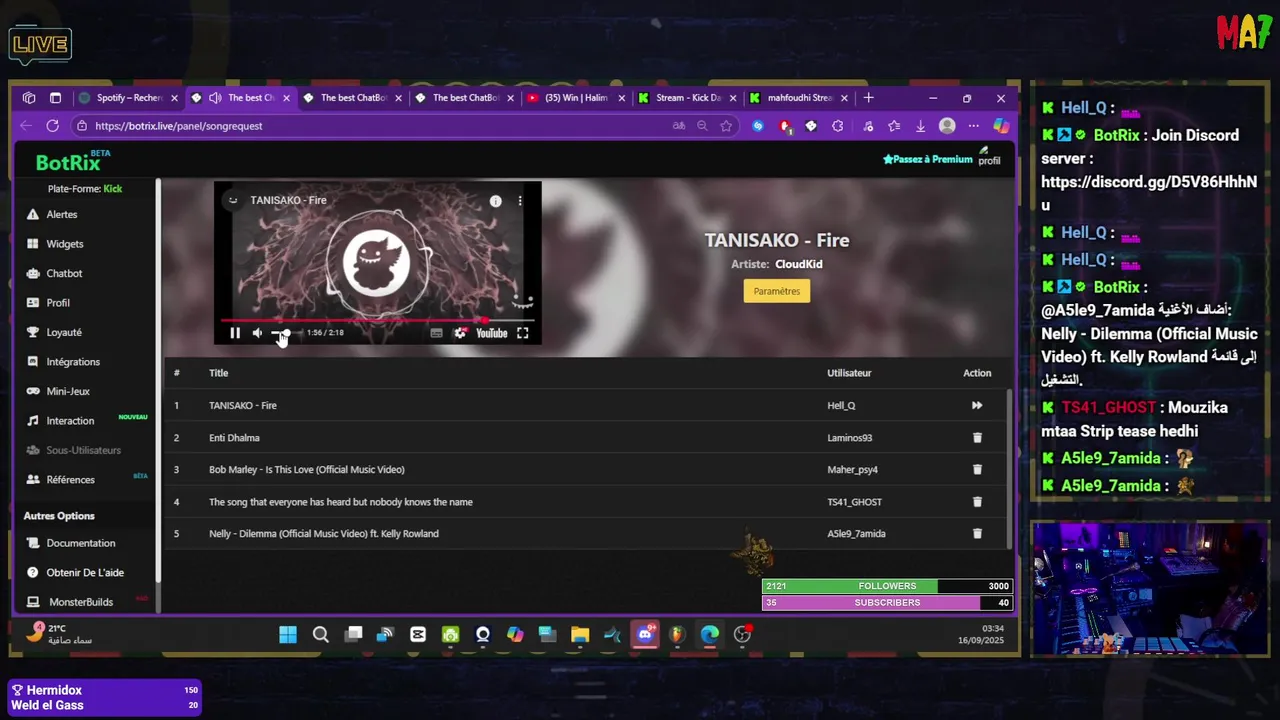
Task: Open browser downloads icon
Action: (920, 126)
